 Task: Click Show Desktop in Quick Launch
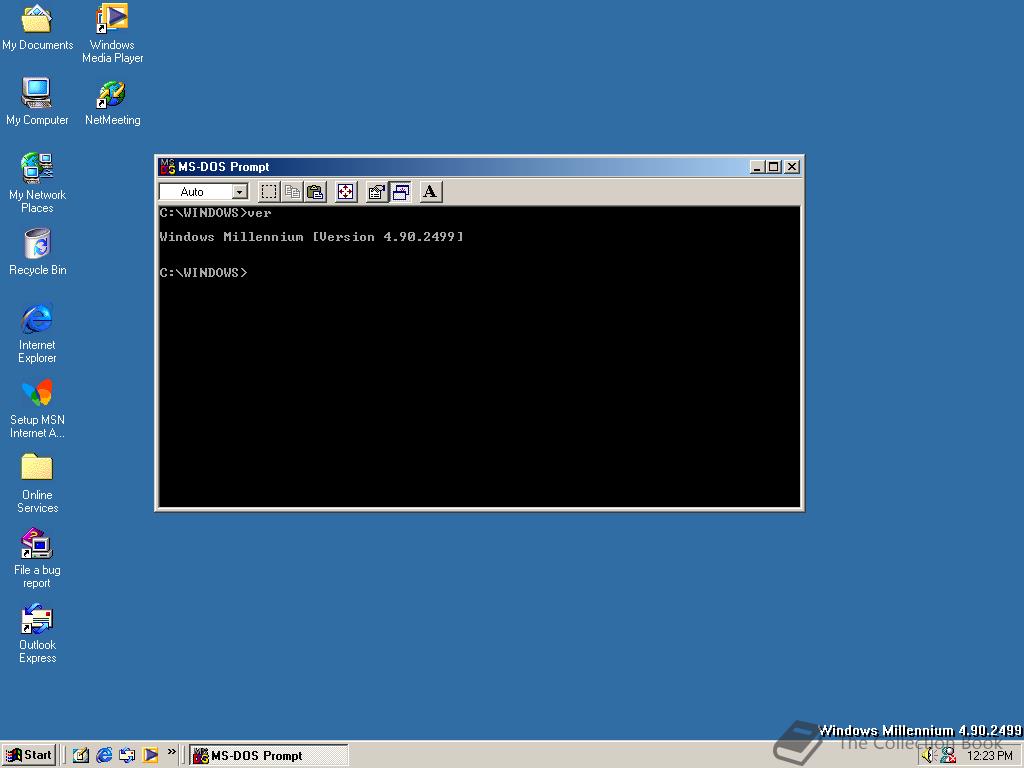[x=81, y=755]
